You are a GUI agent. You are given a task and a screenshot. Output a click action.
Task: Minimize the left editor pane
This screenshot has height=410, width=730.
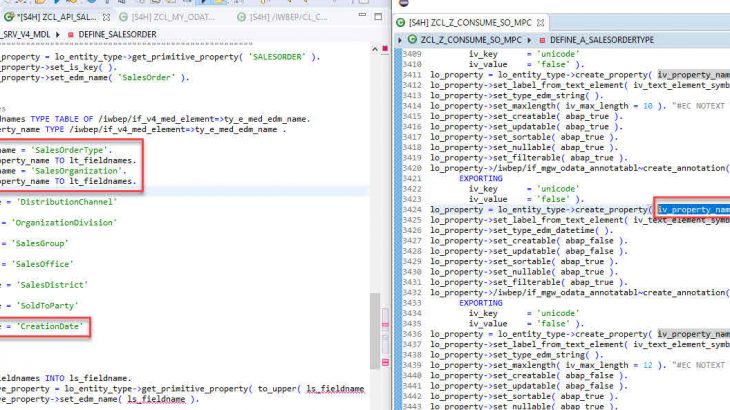pyautogui.click(x=362, y=16)
